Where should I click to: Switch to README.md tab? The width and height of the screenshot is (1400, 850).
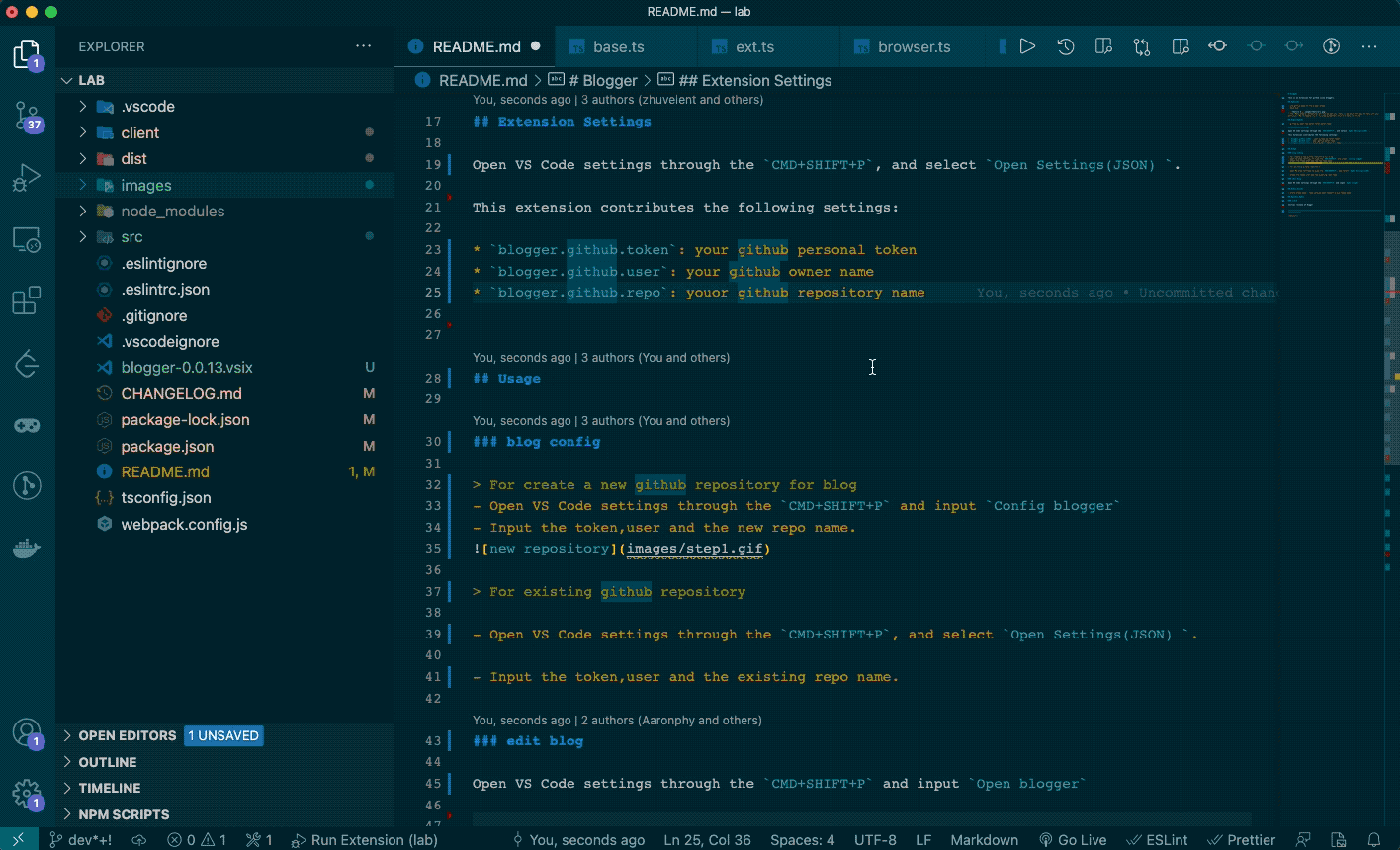(x=475, y=46)
